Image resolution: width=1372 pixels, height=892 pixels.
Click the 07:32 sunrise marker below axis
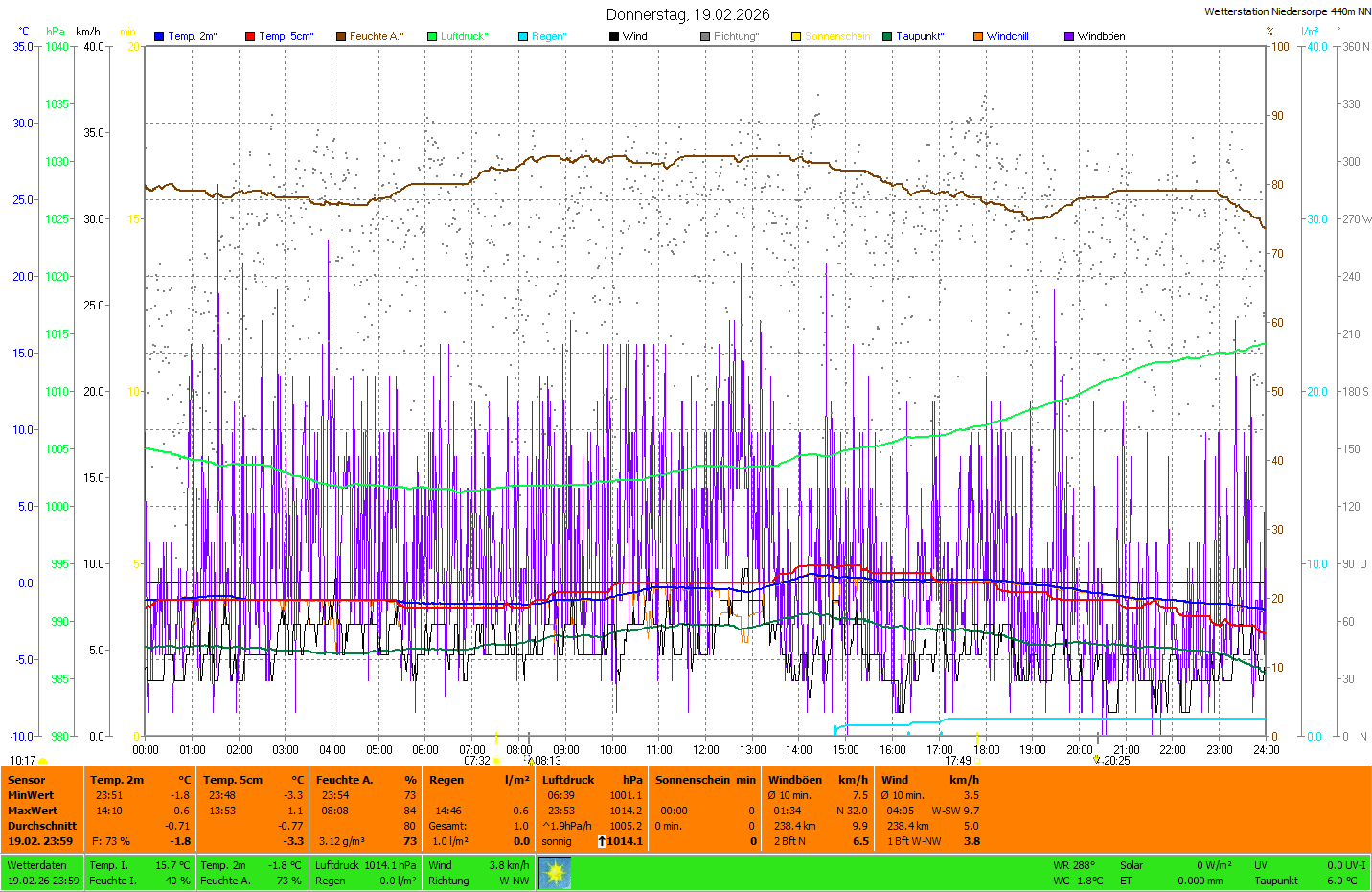(477, 761)
